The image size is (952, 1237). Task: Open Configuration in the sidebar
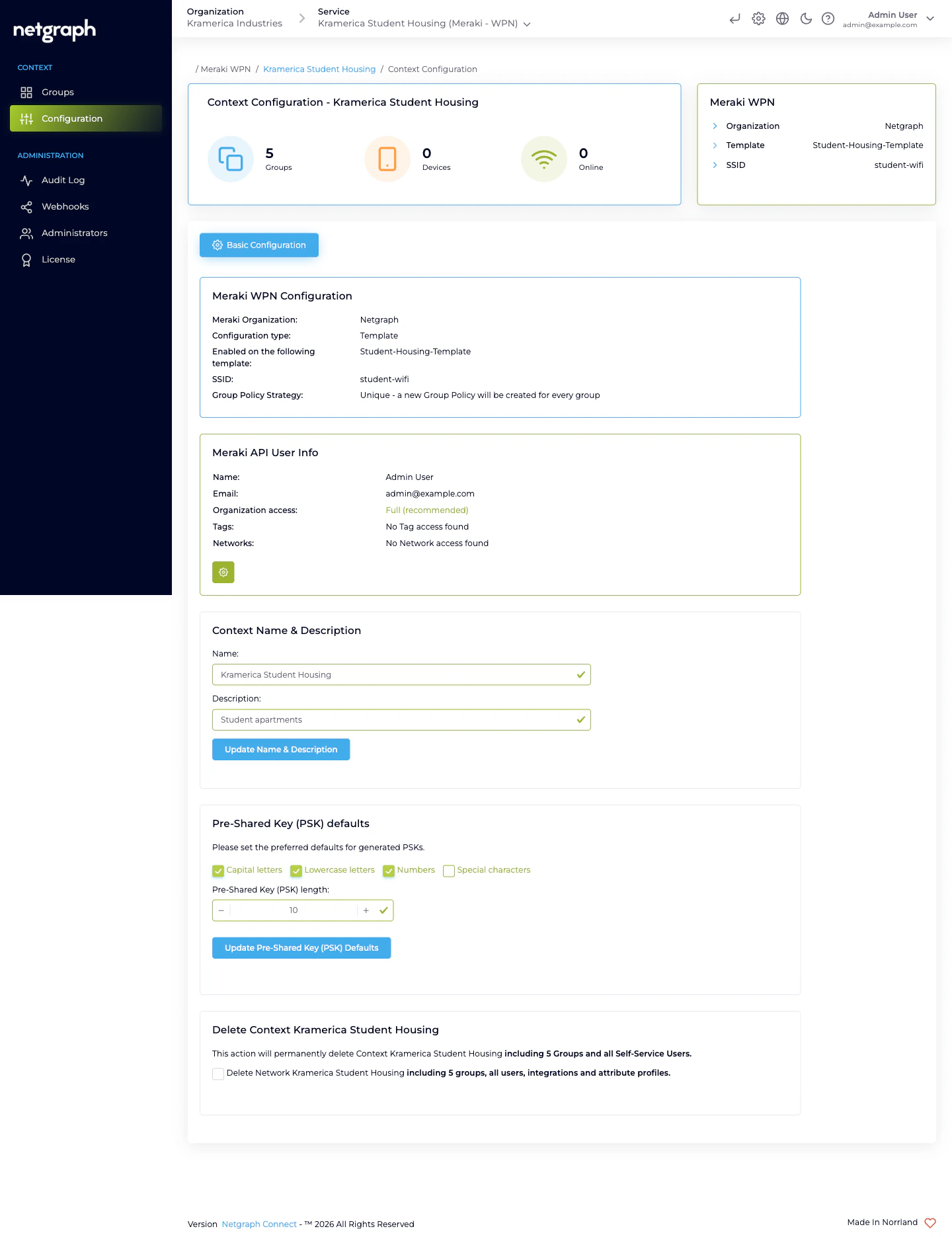[86, 118]
